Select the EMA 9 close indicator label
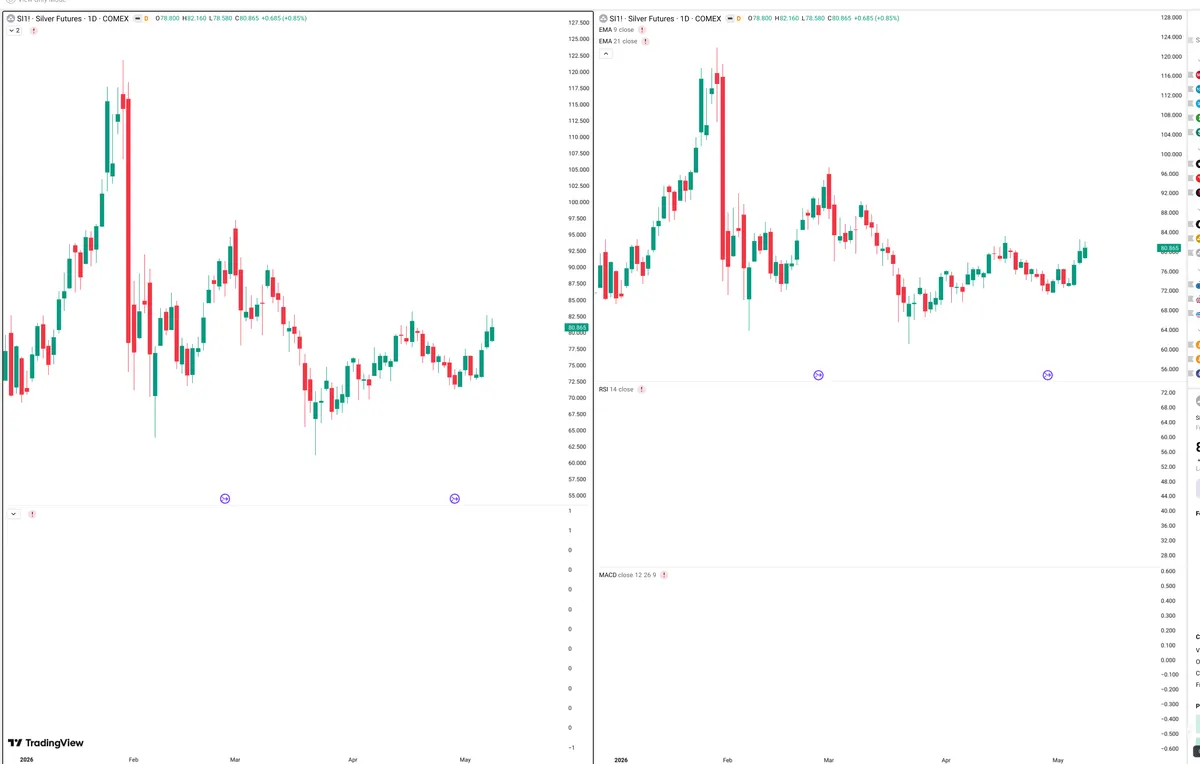Screen dimensions: 1200x764 coord(616,30)
